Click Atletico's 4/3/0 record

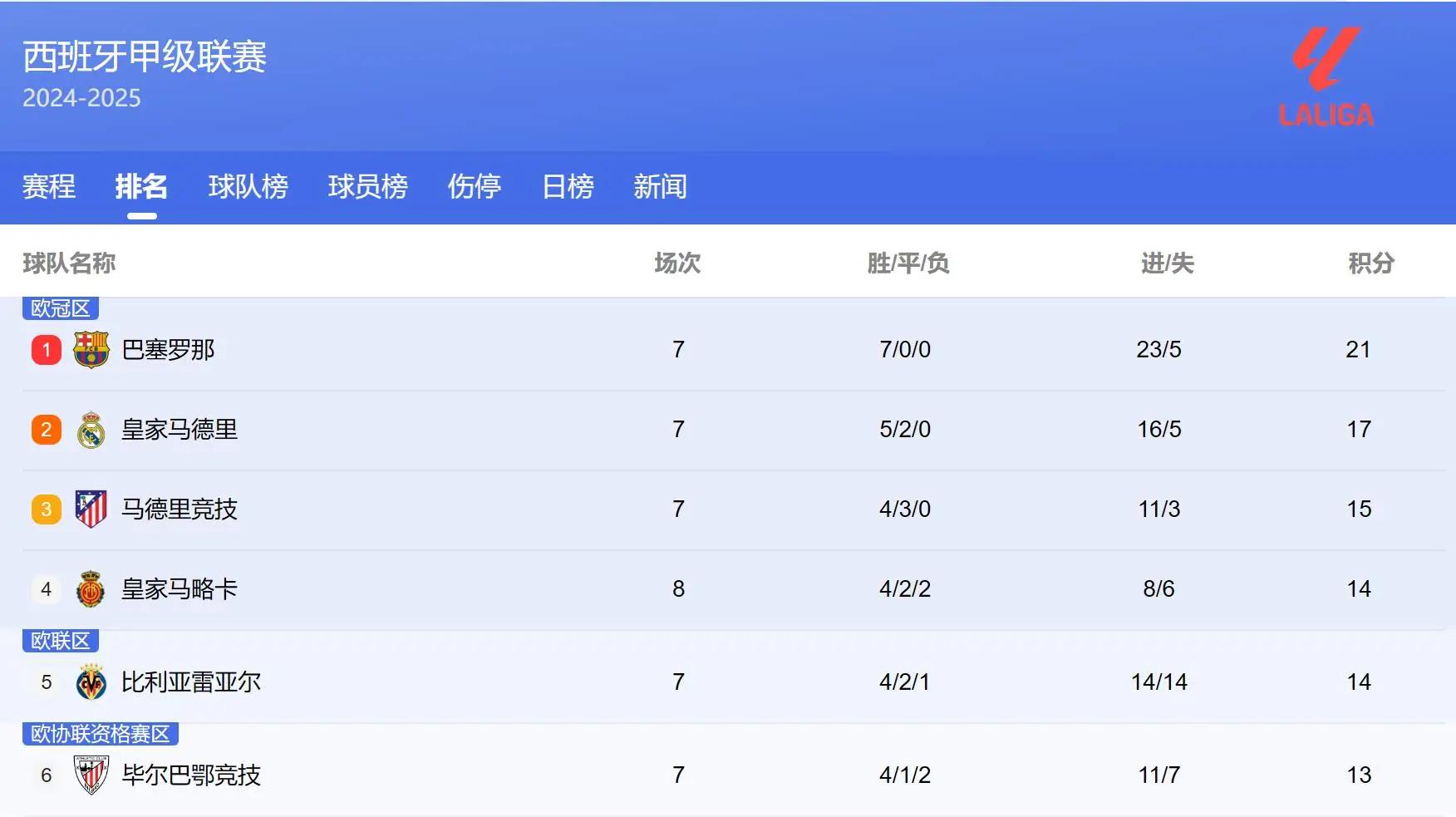pyautogui.click(x=905, y=509)
